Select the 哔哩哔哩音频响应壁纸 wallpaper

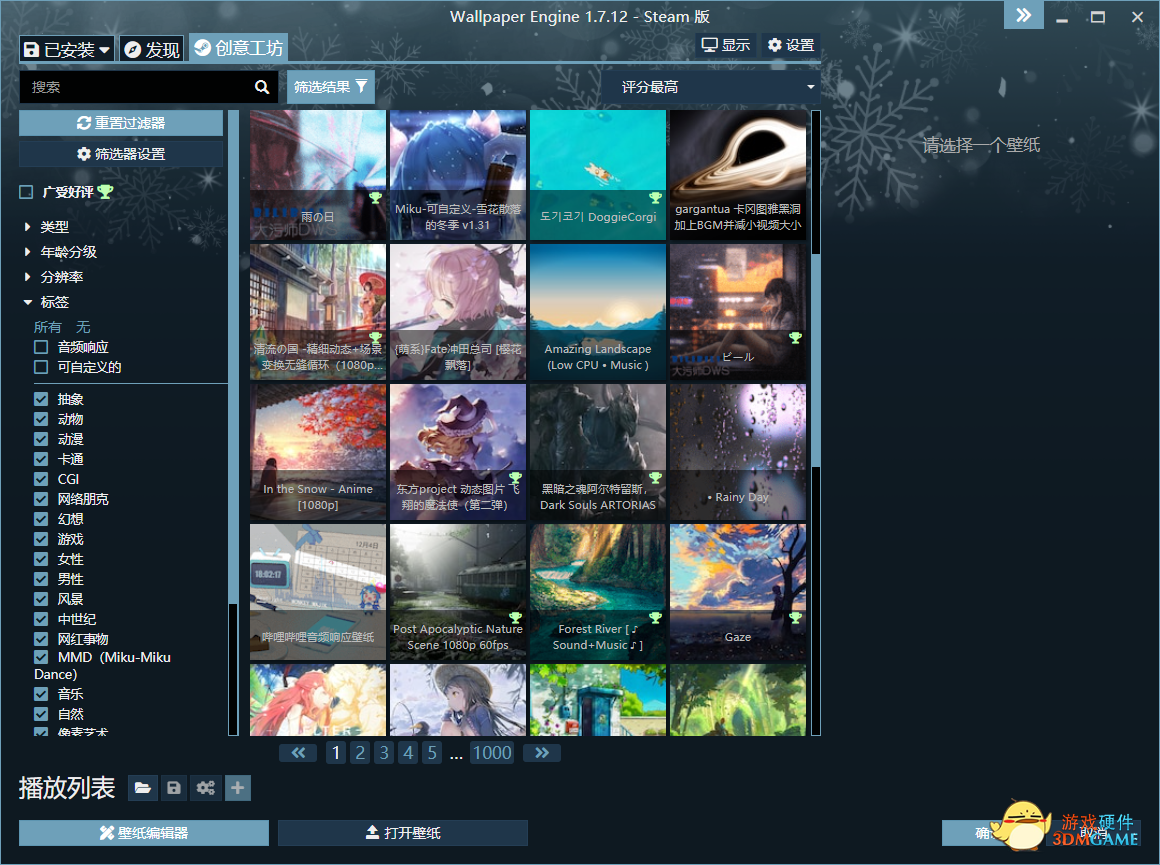[318, 592]
